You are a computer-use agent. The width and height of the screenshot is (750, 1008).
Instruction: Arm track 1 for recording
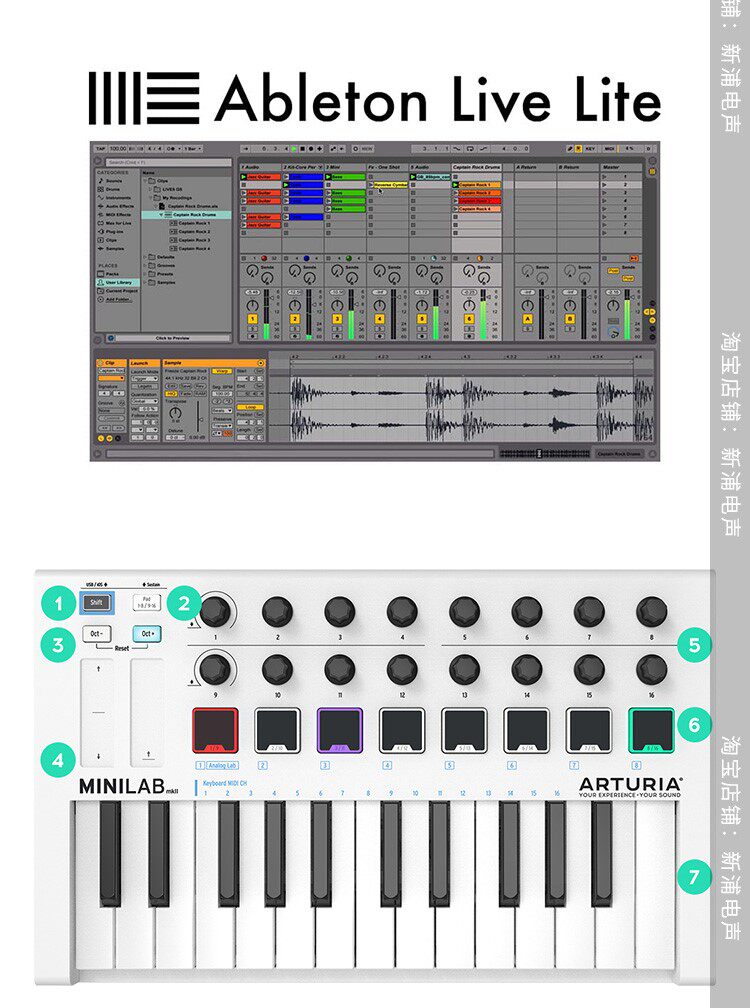coord(253,336)
